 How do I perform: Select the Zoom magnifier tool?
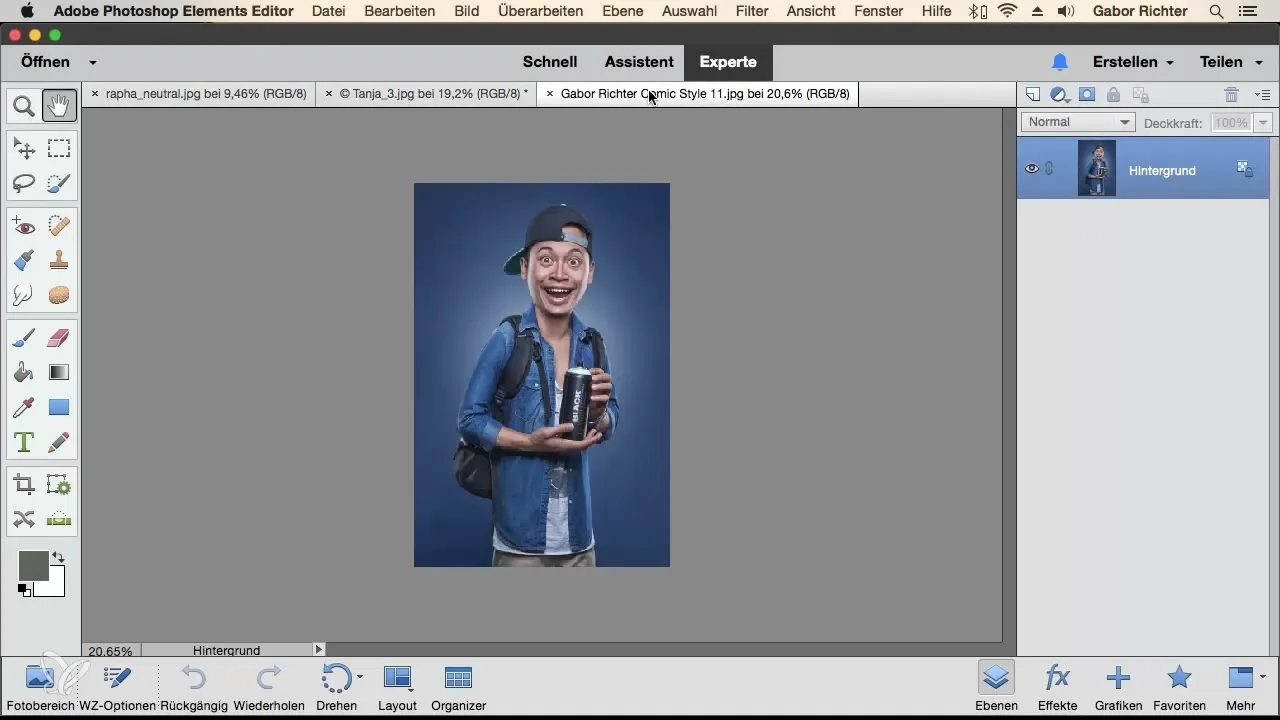pyautogui.click(x=24, y=105)
